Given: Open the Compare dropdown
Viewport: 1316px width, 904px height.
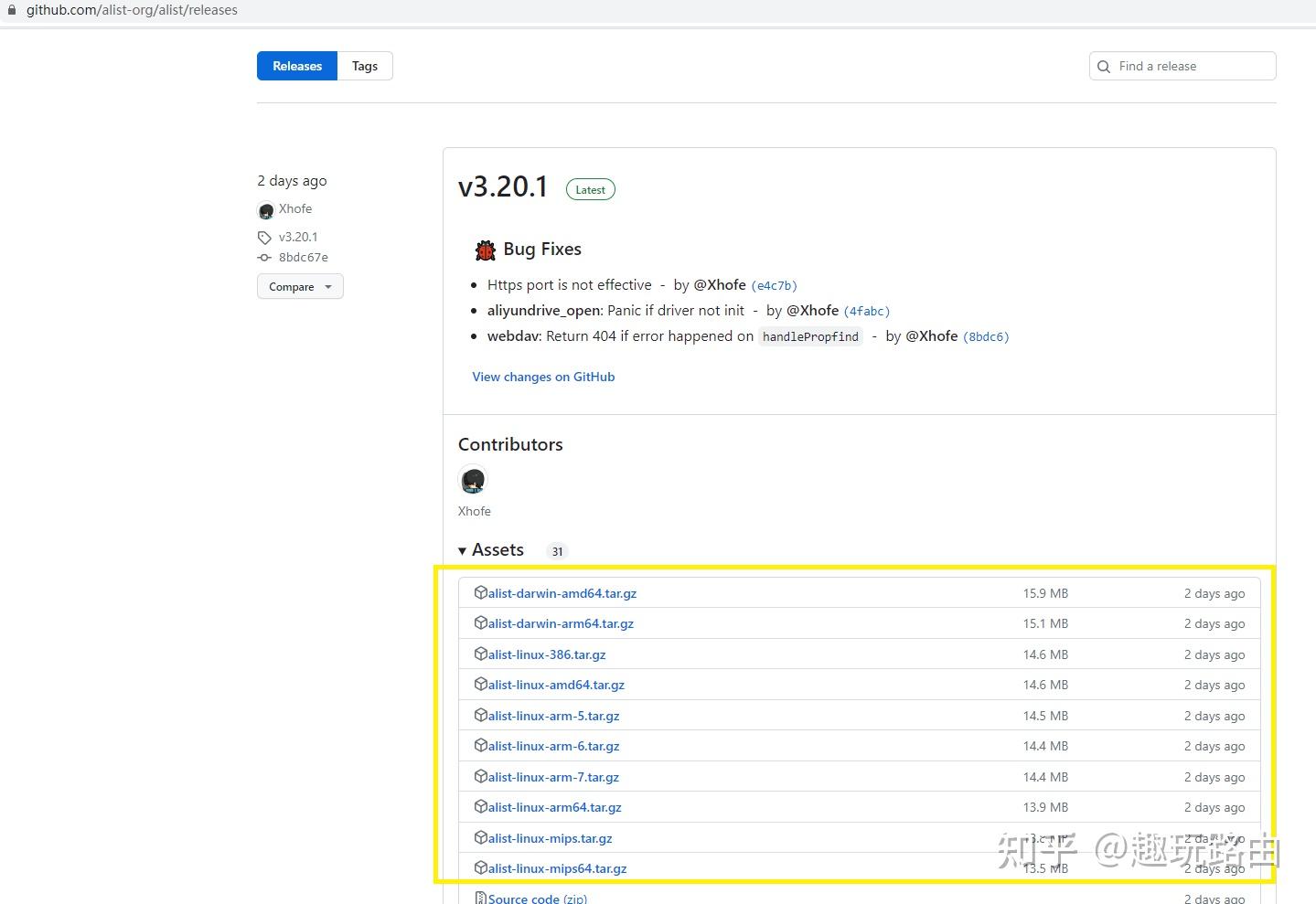Looking at the screenshot, I should (x=300, y=287).
